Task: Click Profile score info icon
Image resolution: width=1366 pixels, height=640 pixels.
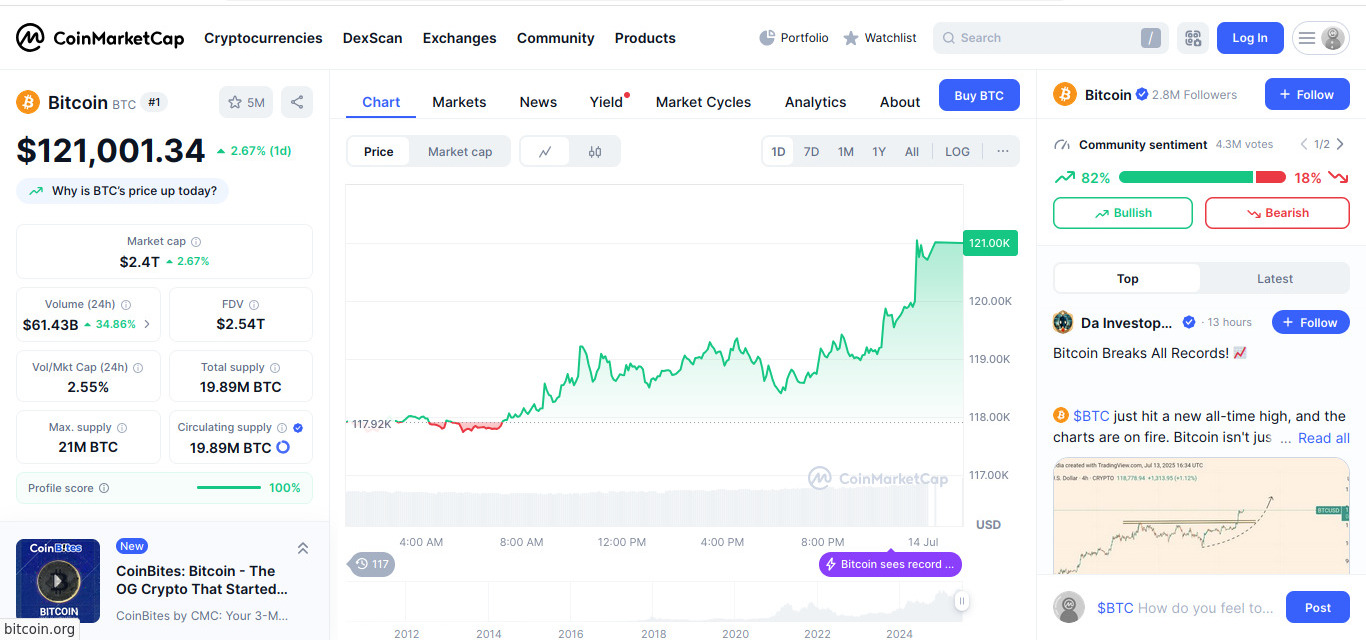Action: (104, 488)
